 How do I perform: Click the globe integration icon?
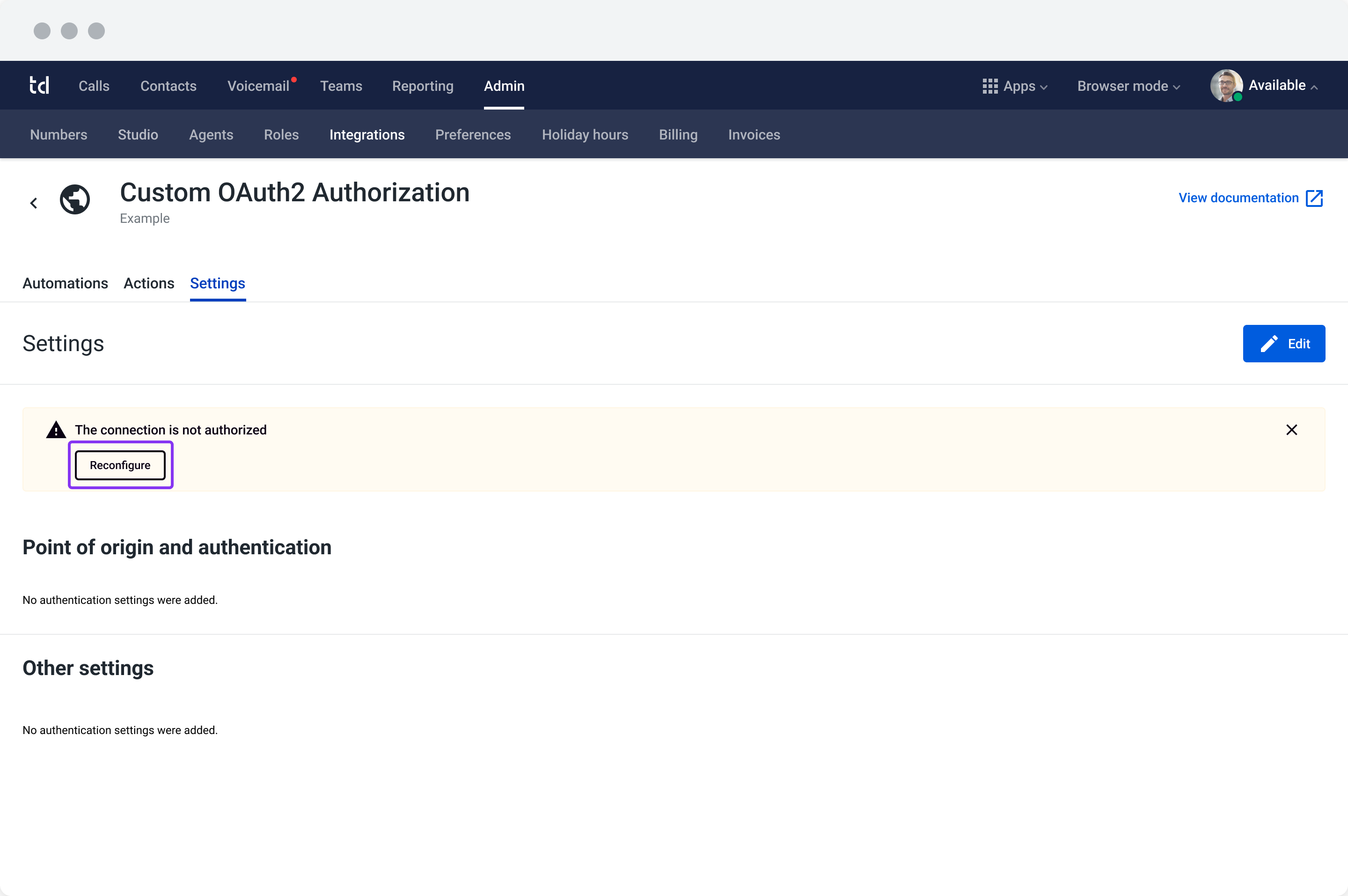click(75, 200)
